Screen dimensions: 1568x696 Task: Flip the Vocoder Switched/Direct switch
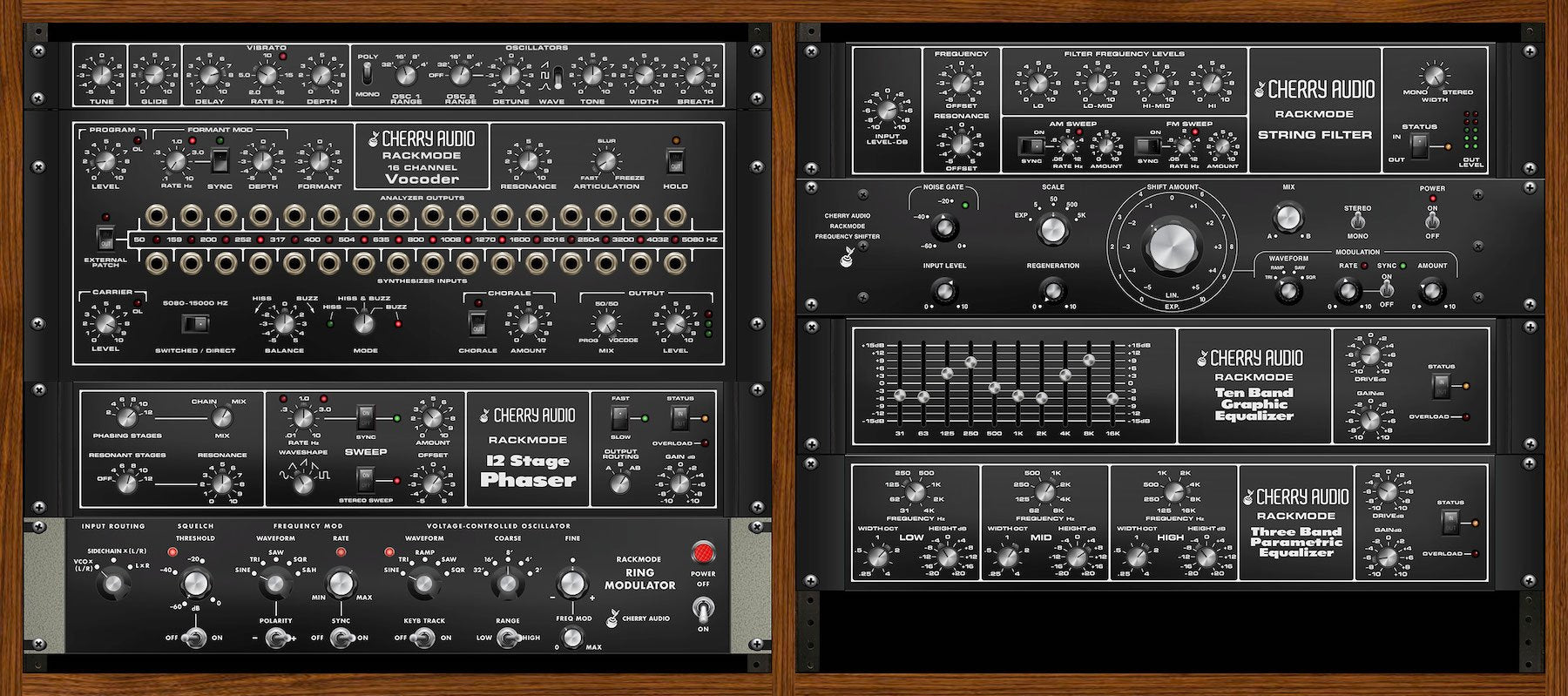click(195, 324)
